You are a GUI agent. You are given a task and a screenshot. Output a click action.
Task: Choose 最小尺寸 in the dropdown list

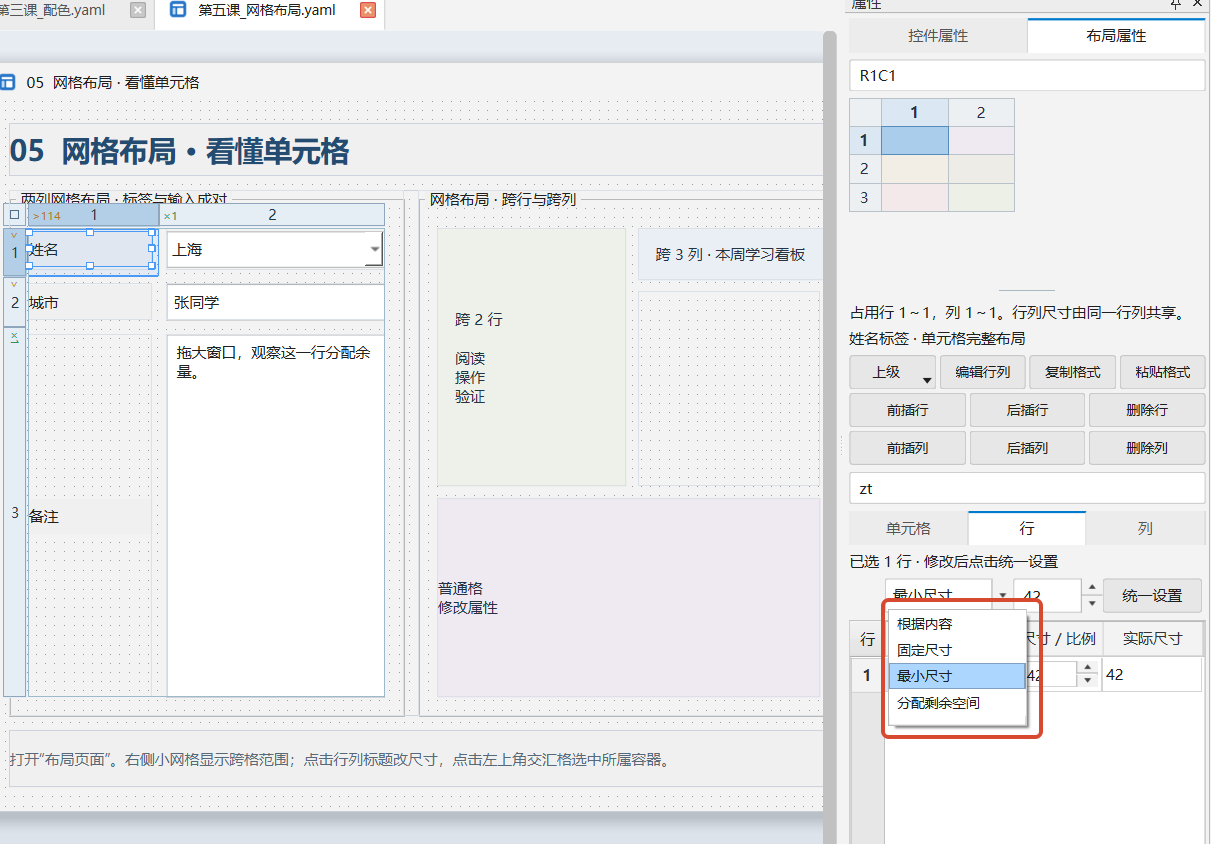click(x=957, y=676)
